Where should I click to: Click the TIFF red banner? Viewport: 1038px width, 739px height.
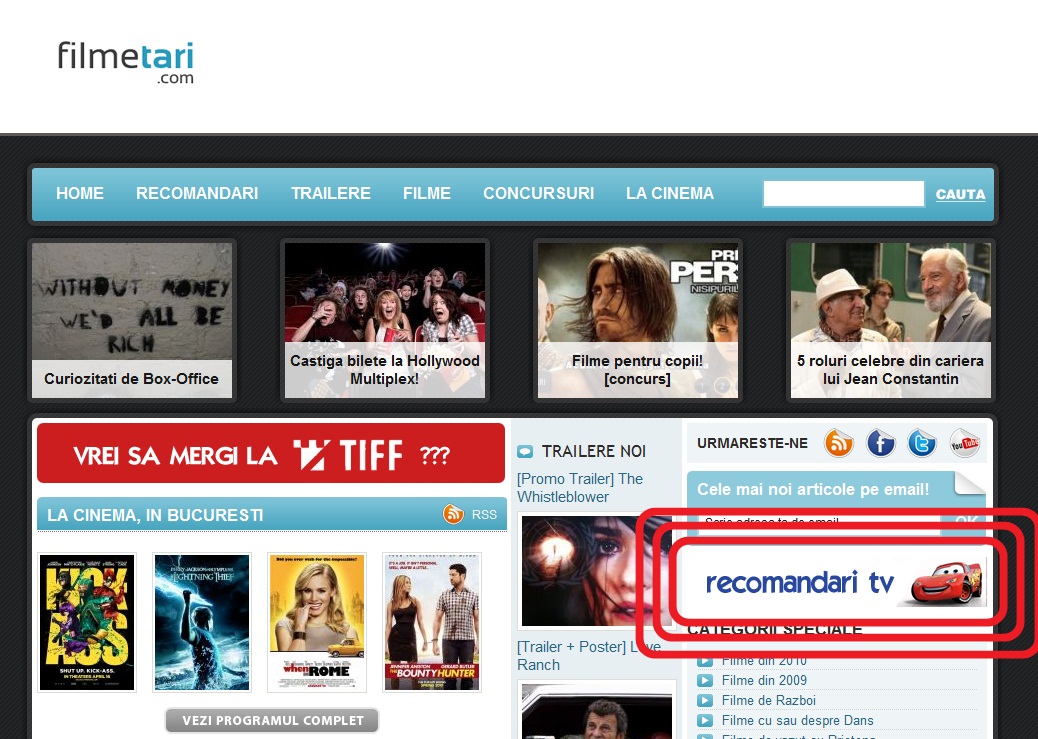271,453
